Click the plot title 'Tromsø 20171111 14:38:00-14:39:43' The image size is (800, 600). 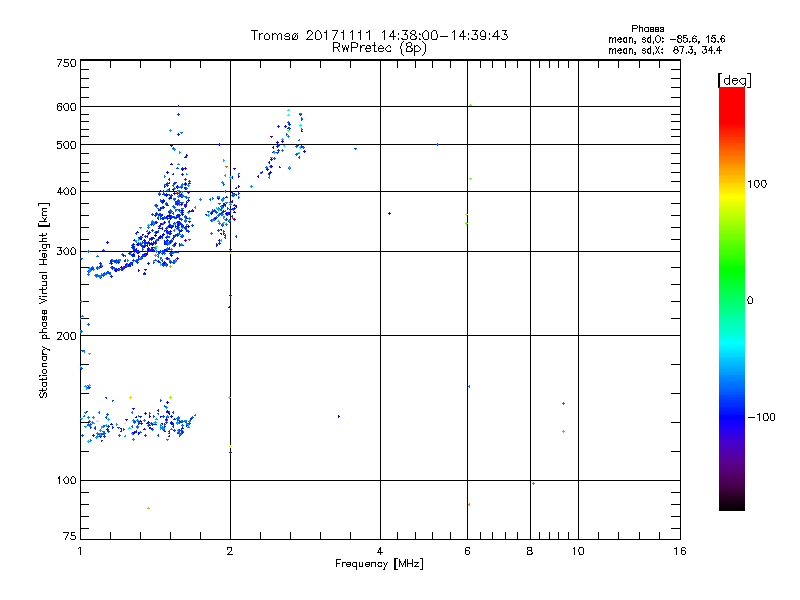379,35
